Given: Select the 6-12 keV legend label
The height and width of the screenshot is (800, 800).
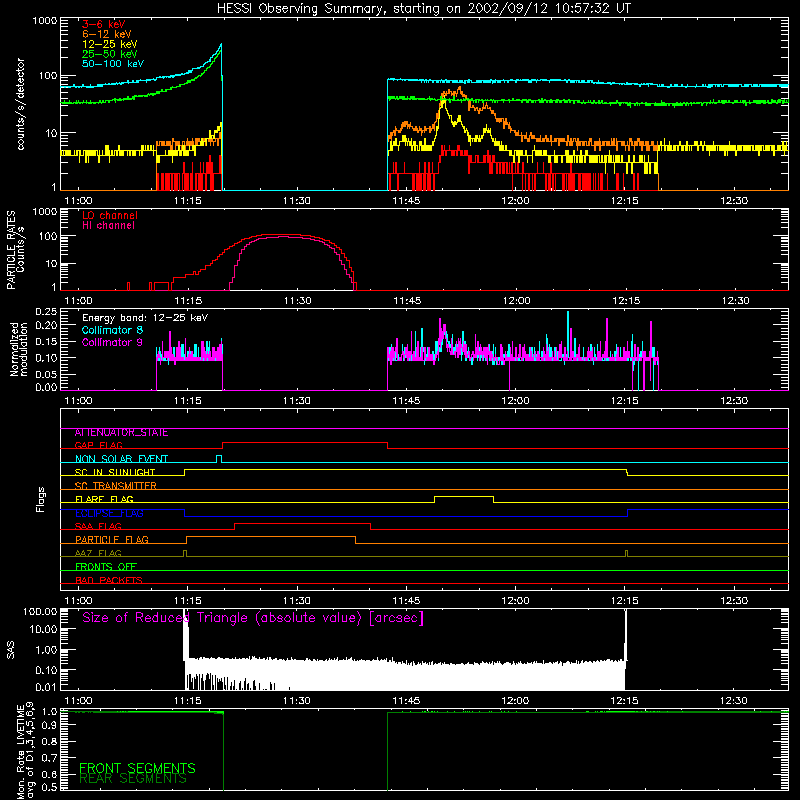Looking at the screenshot, I should point(107,34).
